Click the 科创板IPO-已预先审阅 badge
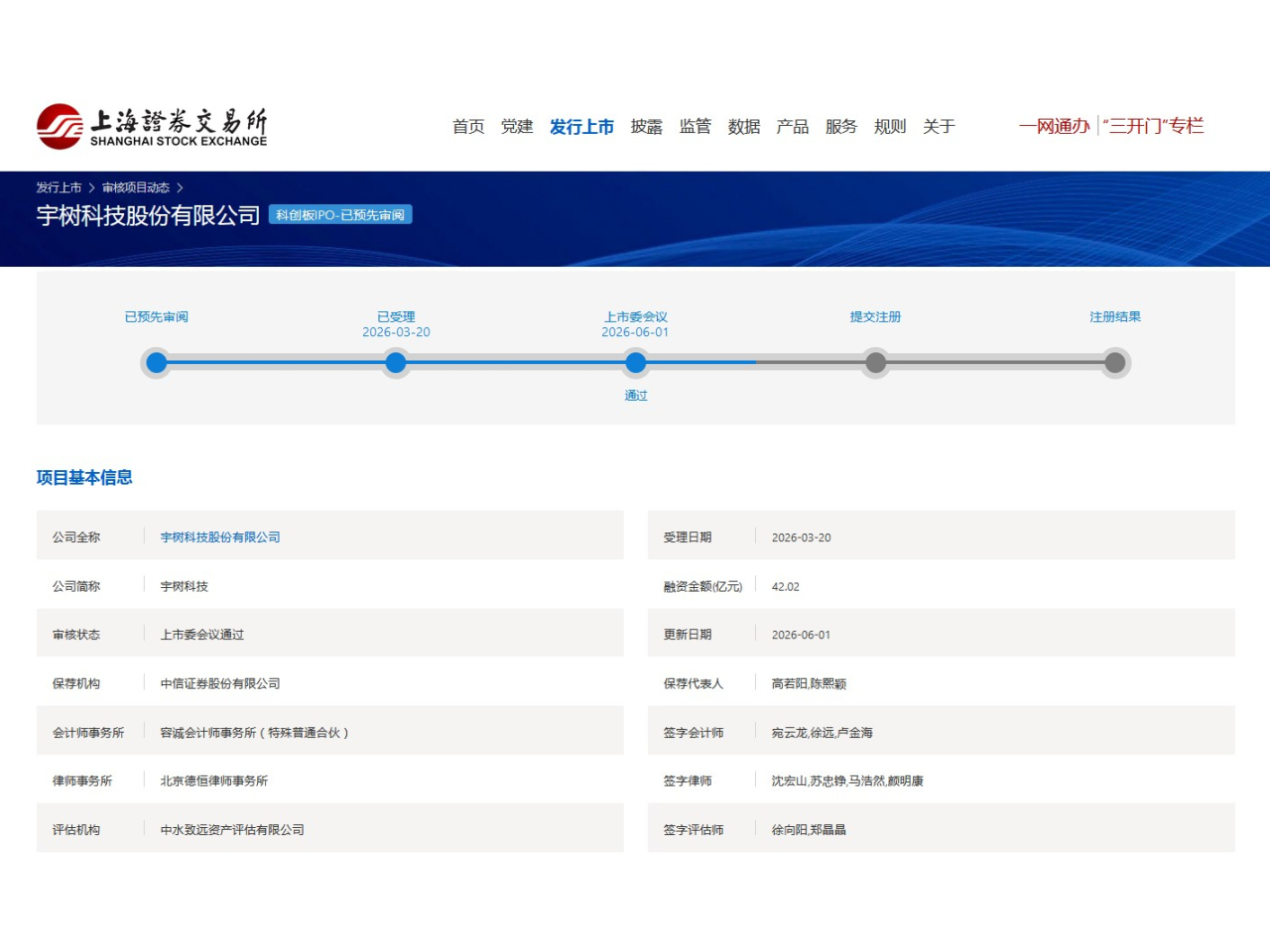 340,215
